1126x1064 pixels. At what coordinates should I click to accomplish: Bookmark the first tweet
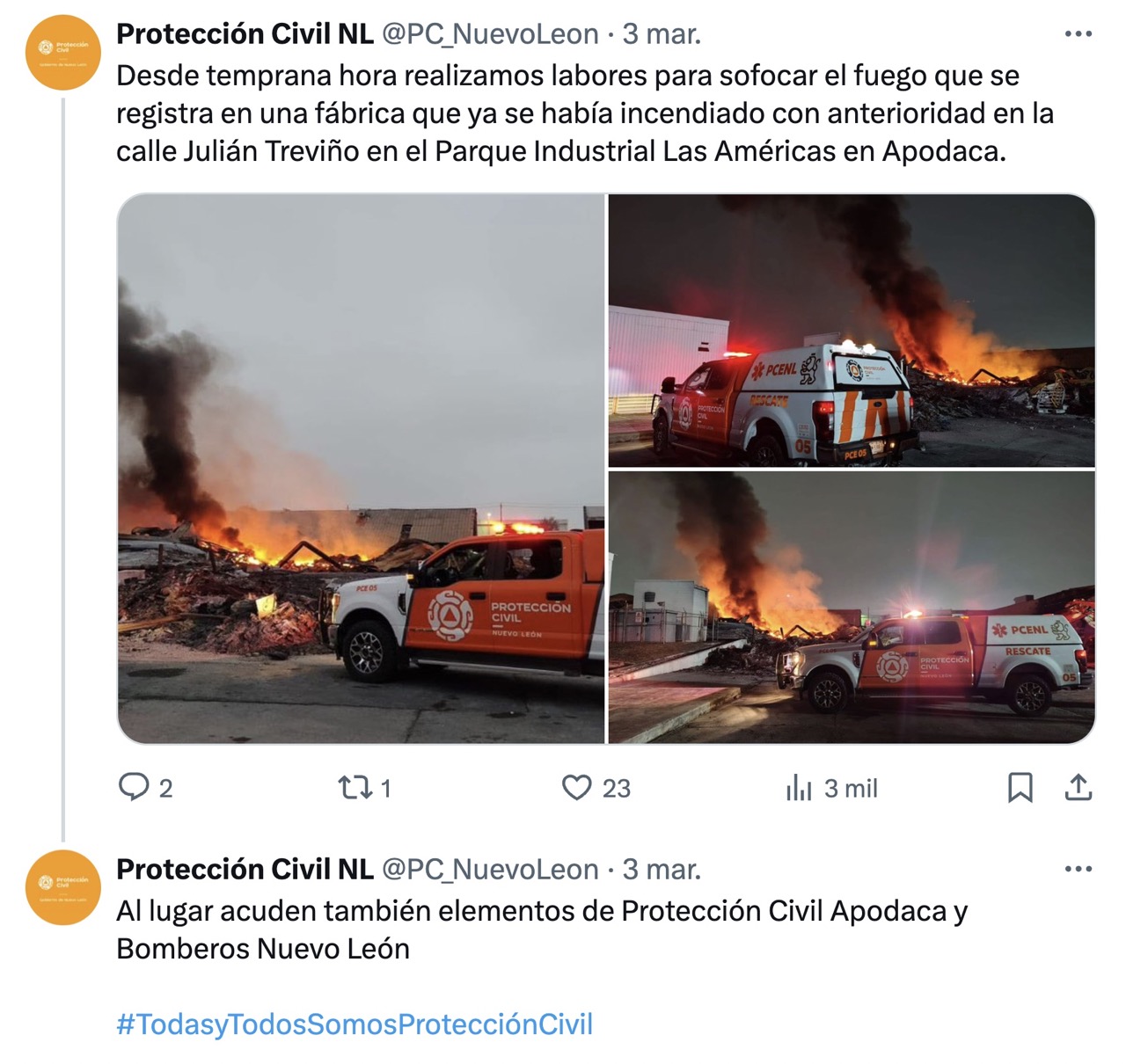tap(1020, 787)
